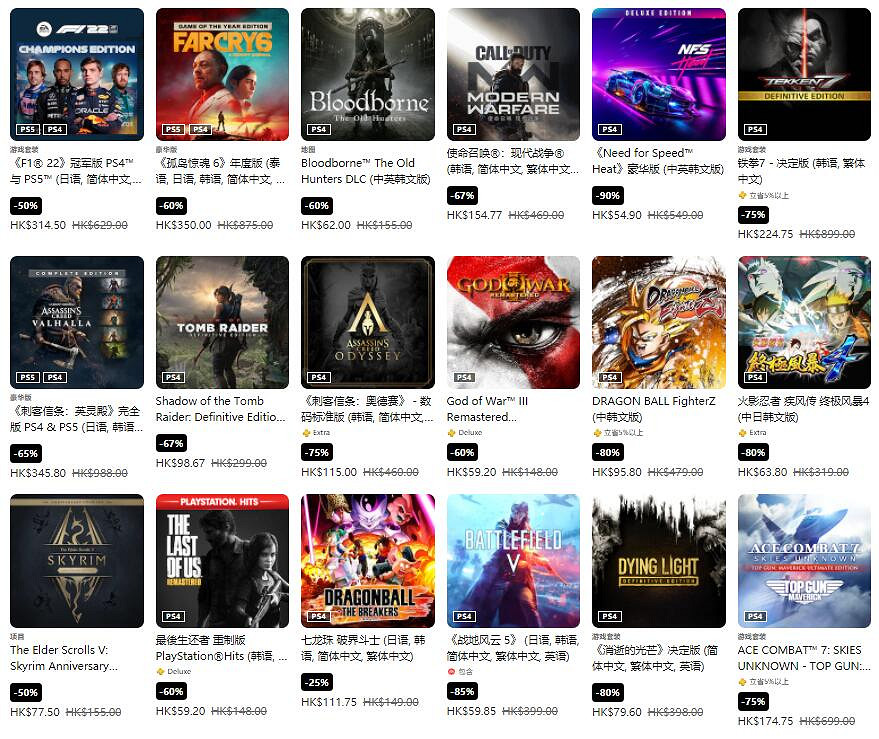Open the Far Cry 6 cover art
Screen dimensions: 879x739
click(223, 74)
